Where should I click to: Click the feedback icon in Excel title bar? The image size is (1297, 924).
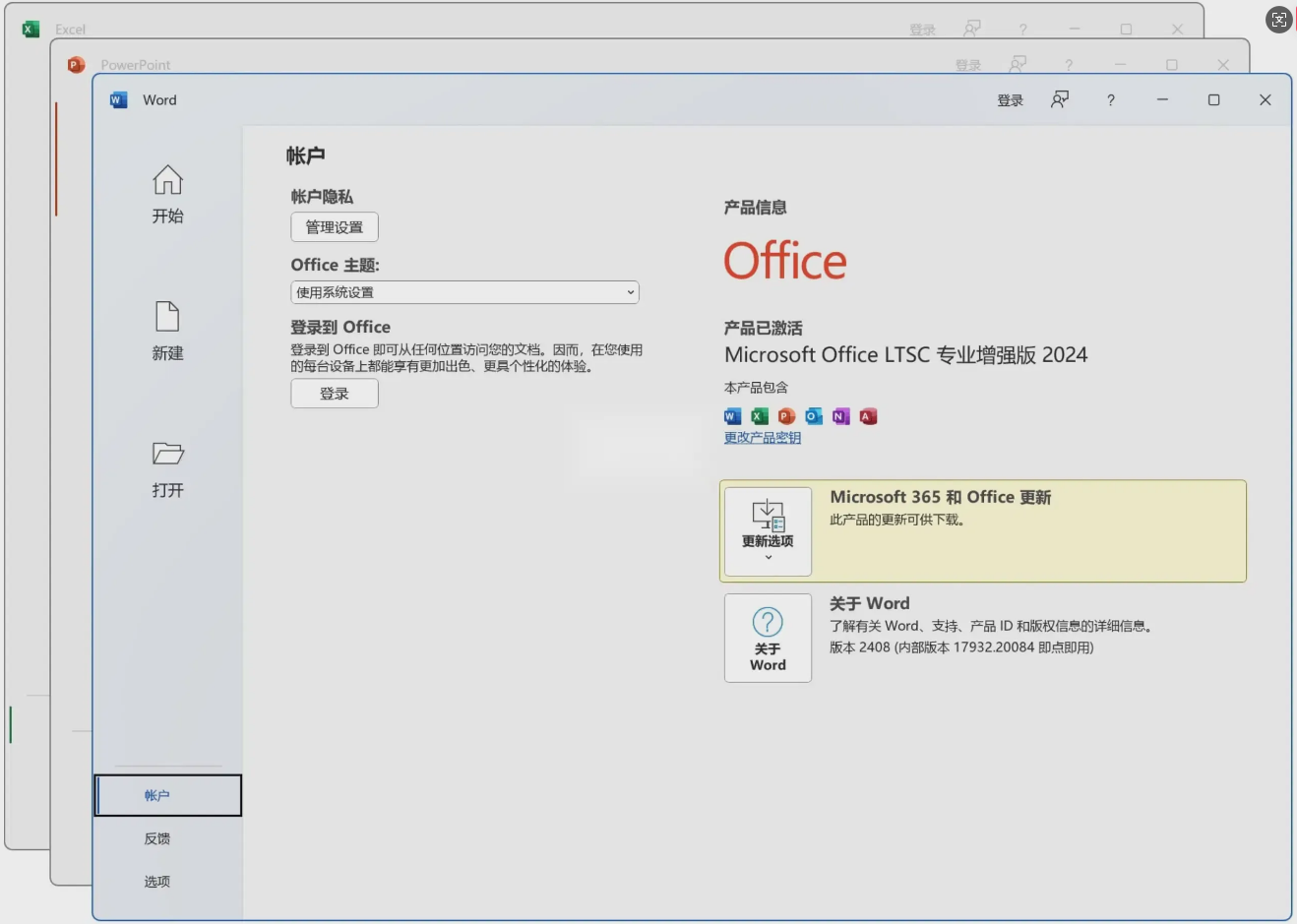click(x=972, y=29)
